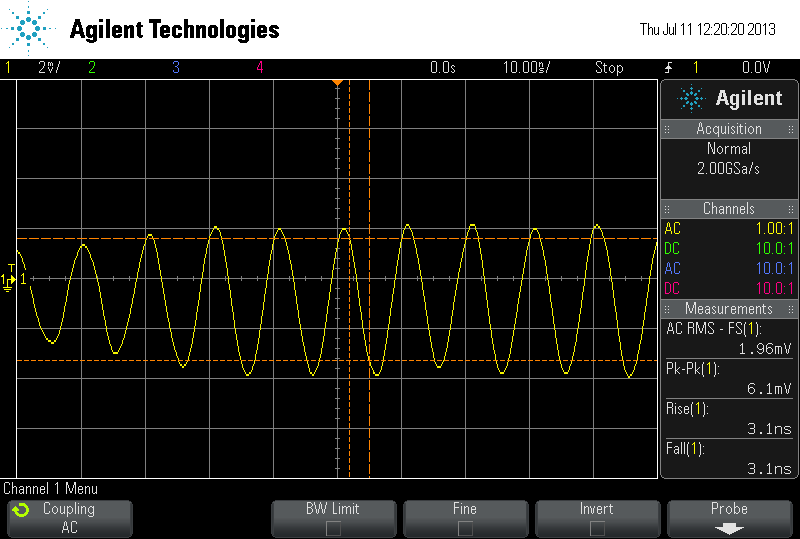Click the Coupling rotary knob icon
The image size is (800, 539).
[x=21, y=510]
